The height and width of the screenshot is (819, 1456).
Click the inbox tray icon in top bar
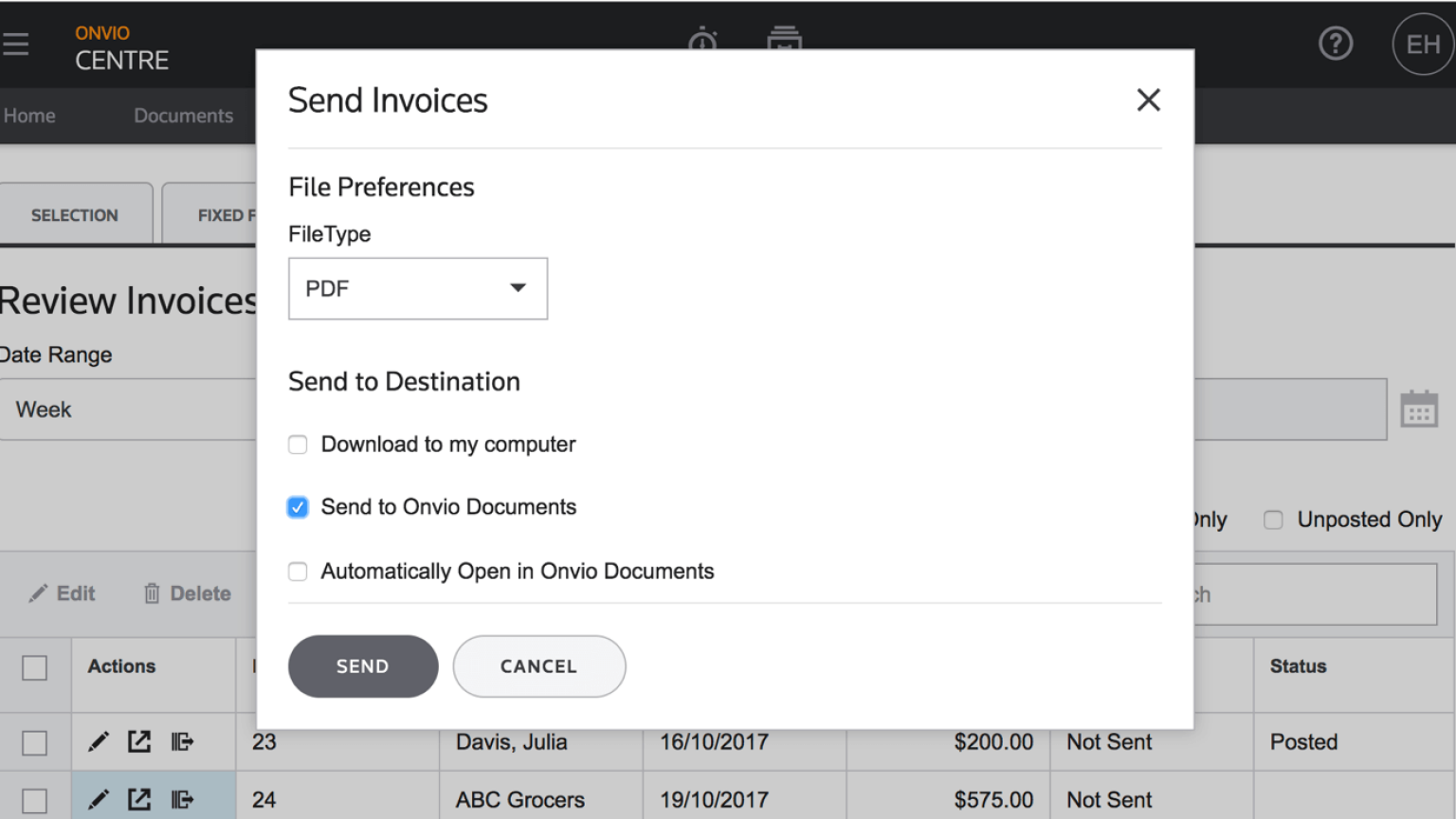784,40
